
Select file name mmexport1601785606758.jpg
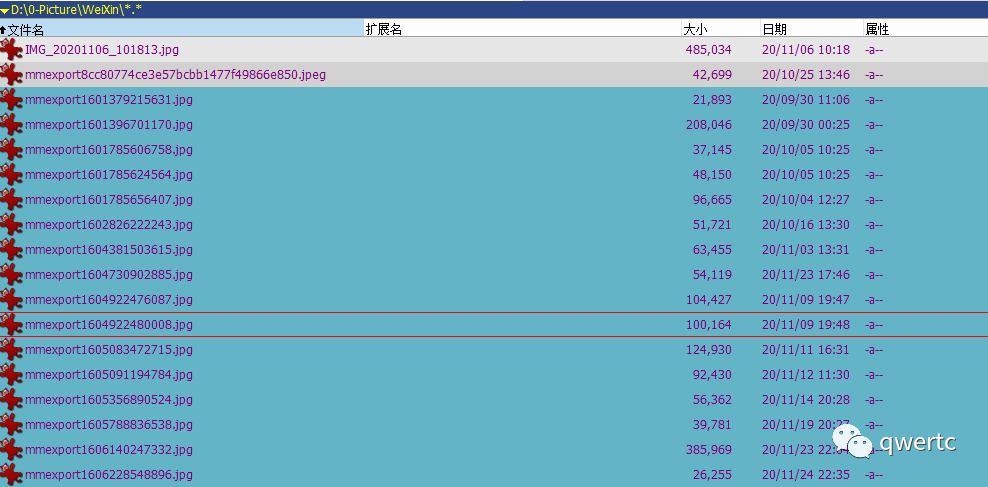coord(109,150)
